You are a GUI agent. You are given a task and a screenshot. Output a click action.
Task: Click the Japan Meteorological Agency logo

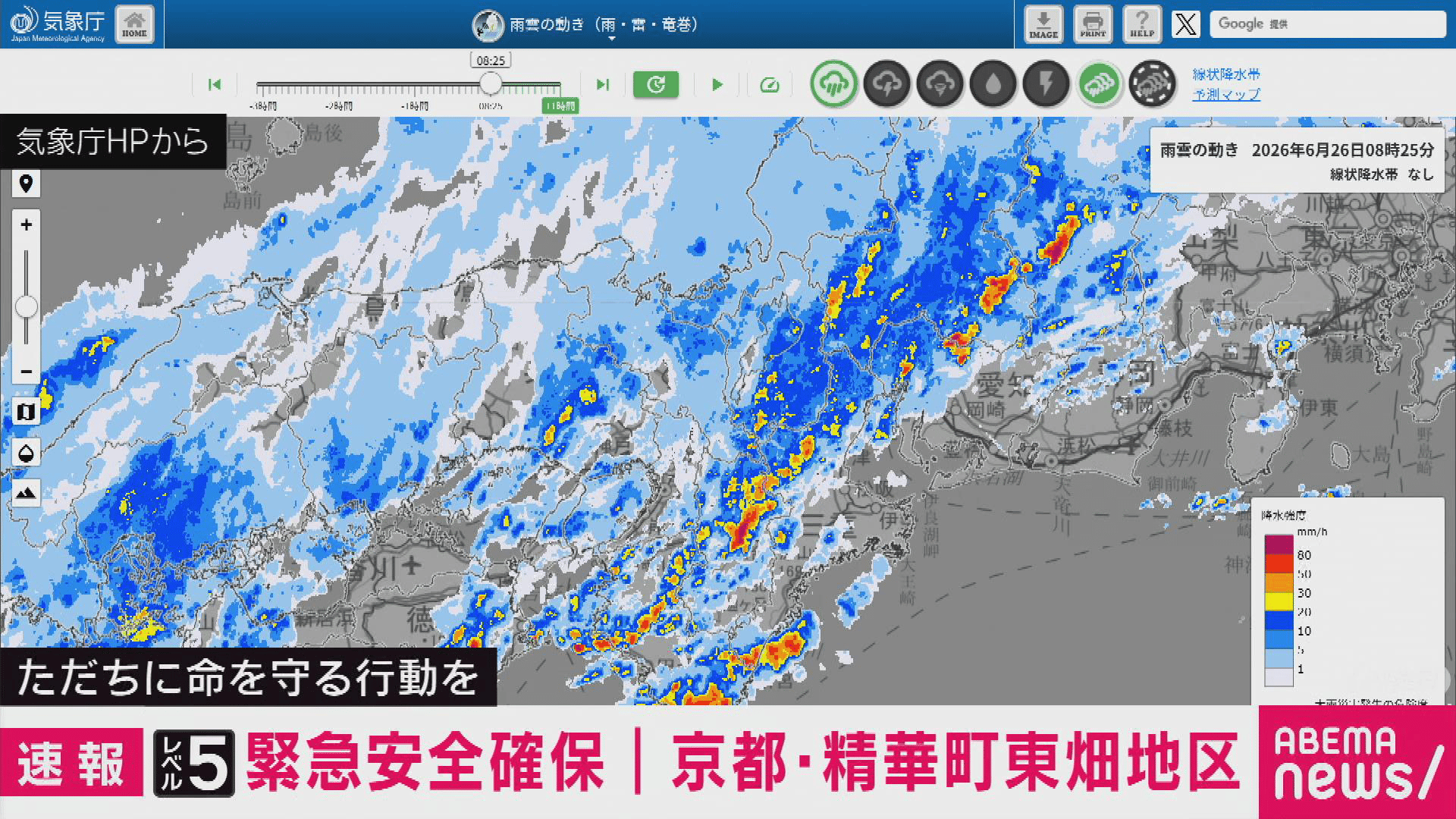click(58, 24)
